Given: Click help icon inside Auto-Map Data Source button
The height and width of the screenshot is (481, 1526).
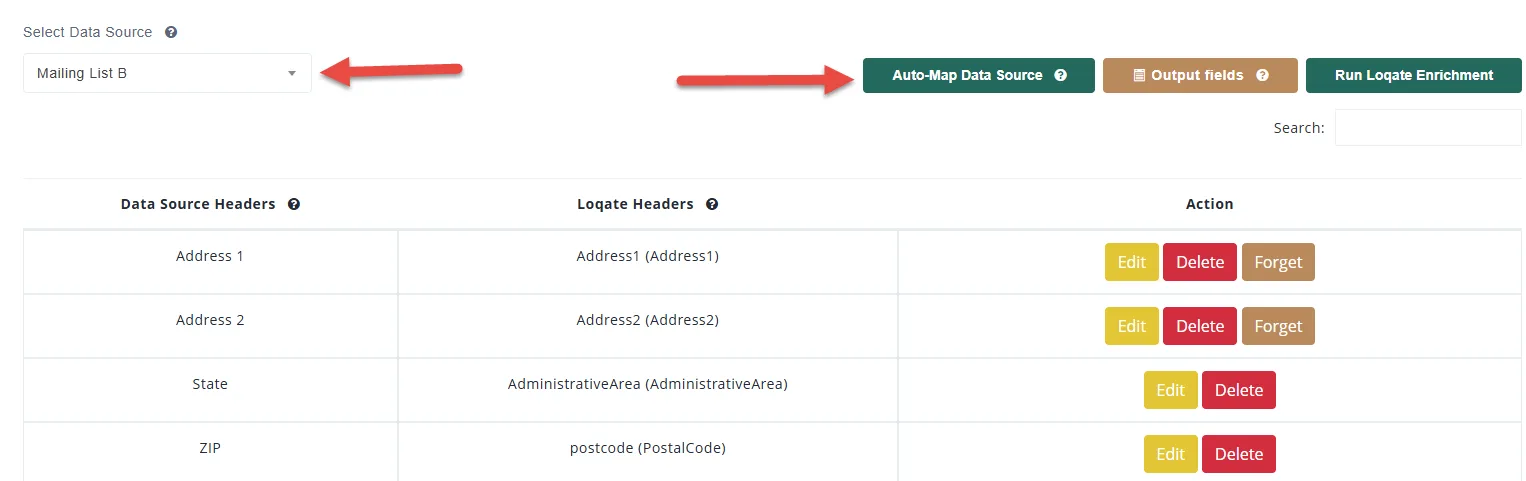Looking at the screenshot, I should tap(1060, 75).
